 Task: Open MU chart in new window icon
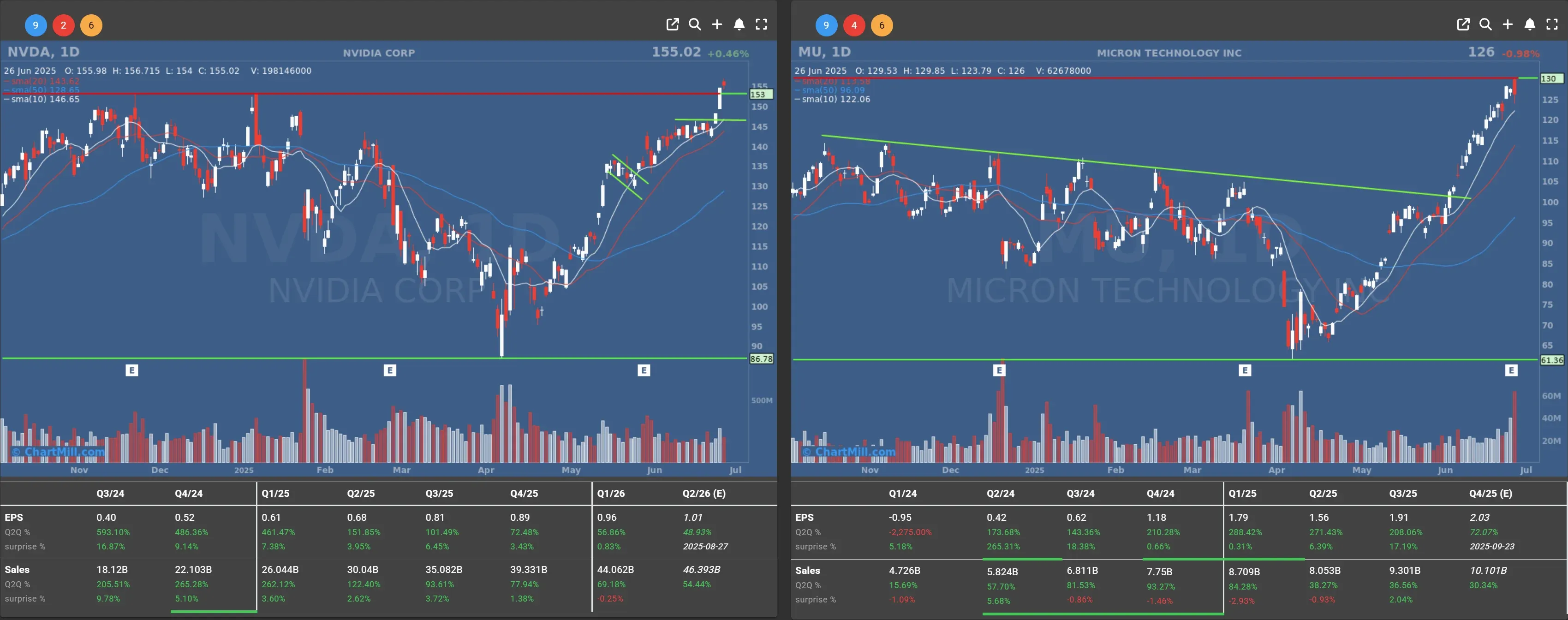coord(1463,24)
